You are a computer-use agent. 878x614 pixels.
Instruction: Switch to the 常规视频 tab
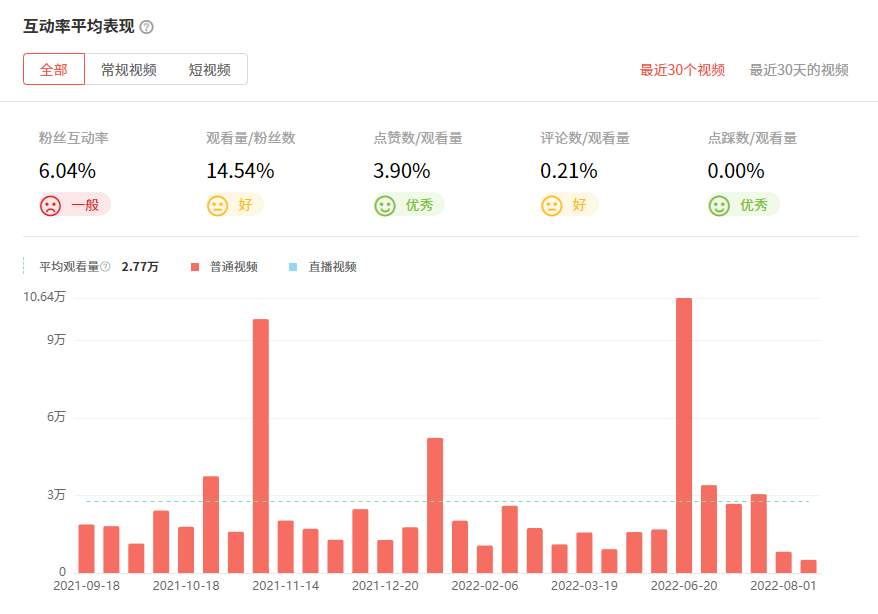[x=128, y=70]
